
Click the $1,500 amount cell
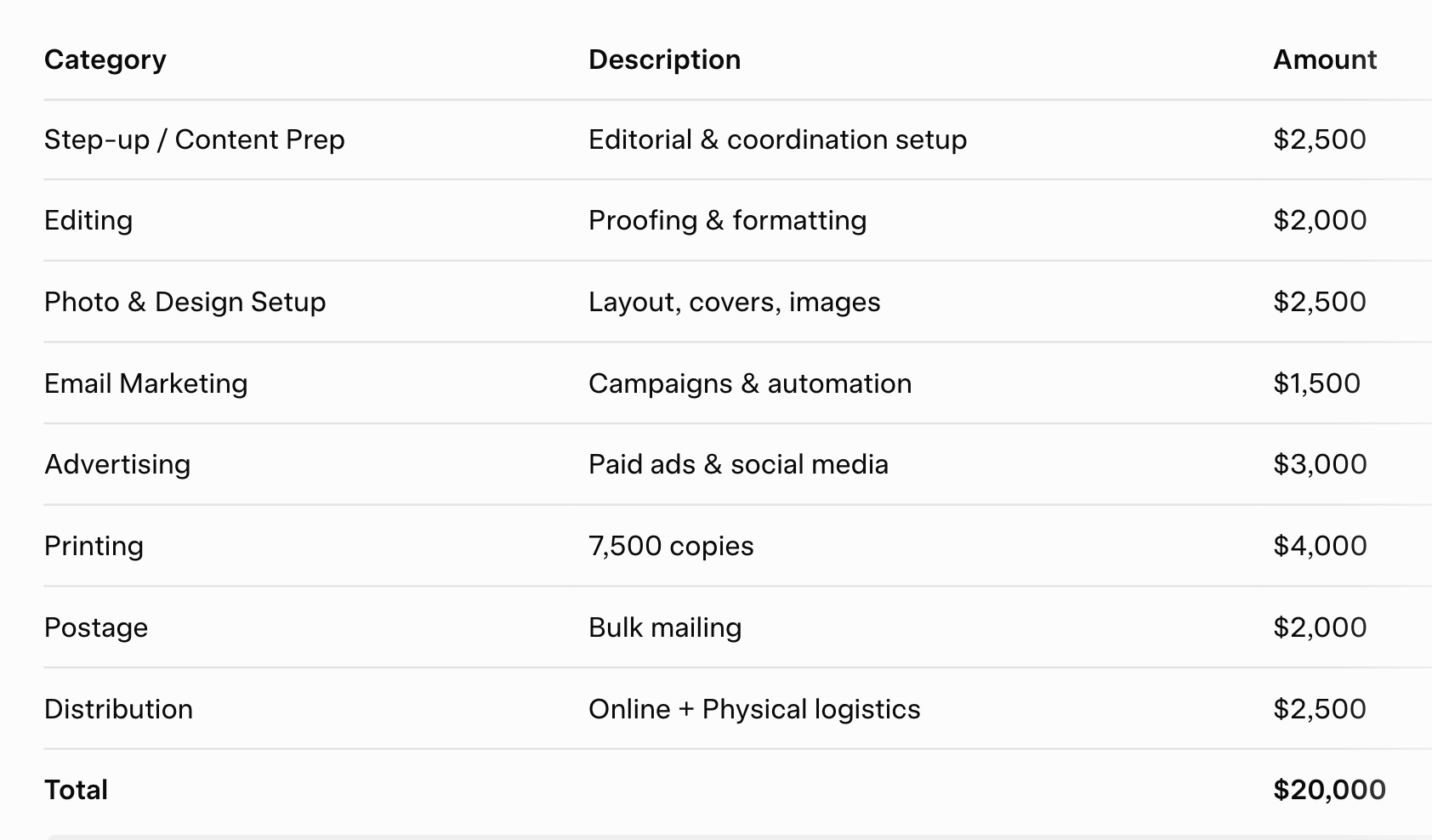pyautogui.click(x=1316, y=383)
